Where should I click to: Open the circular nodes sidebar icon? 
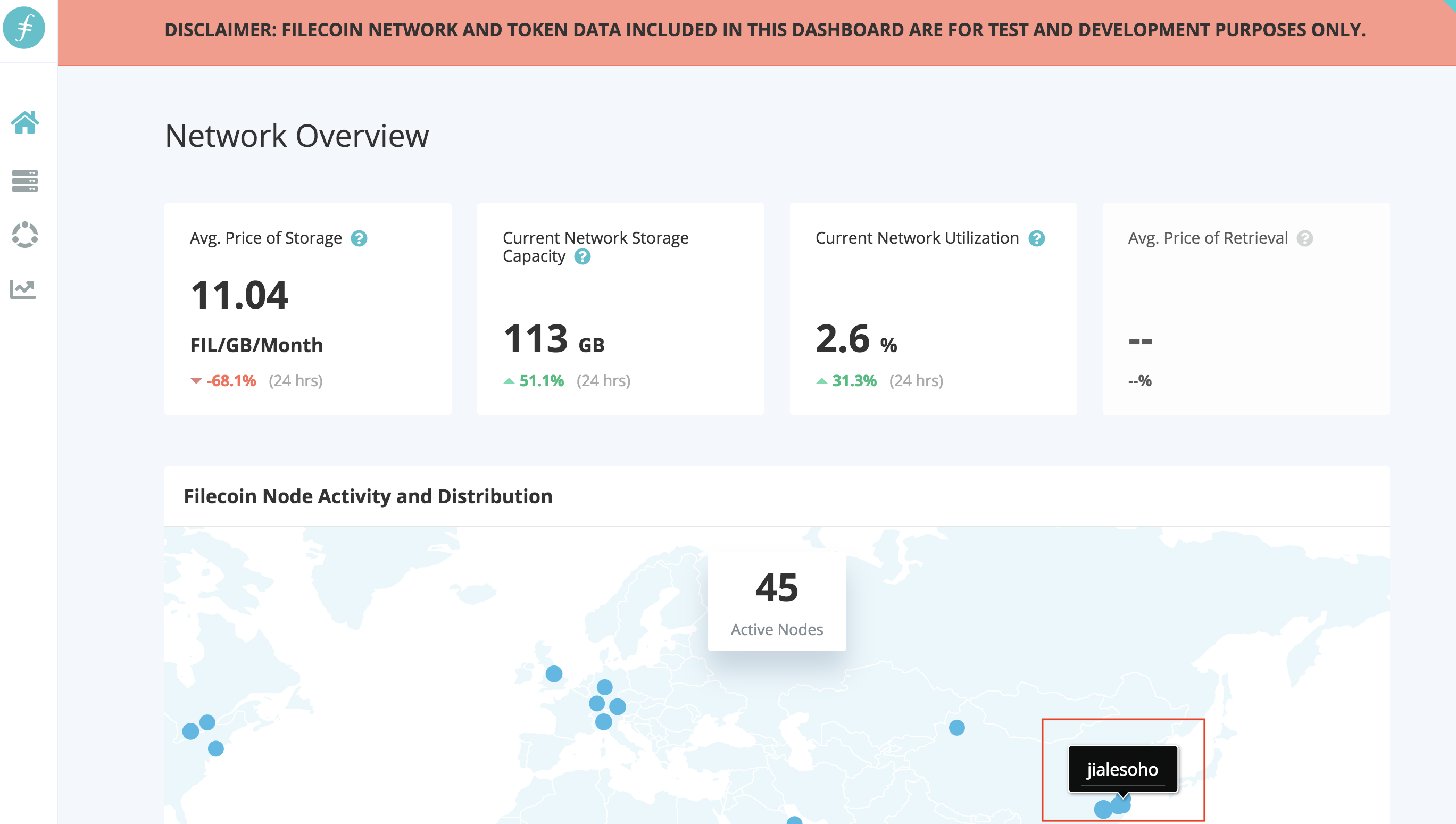point(24,234)
